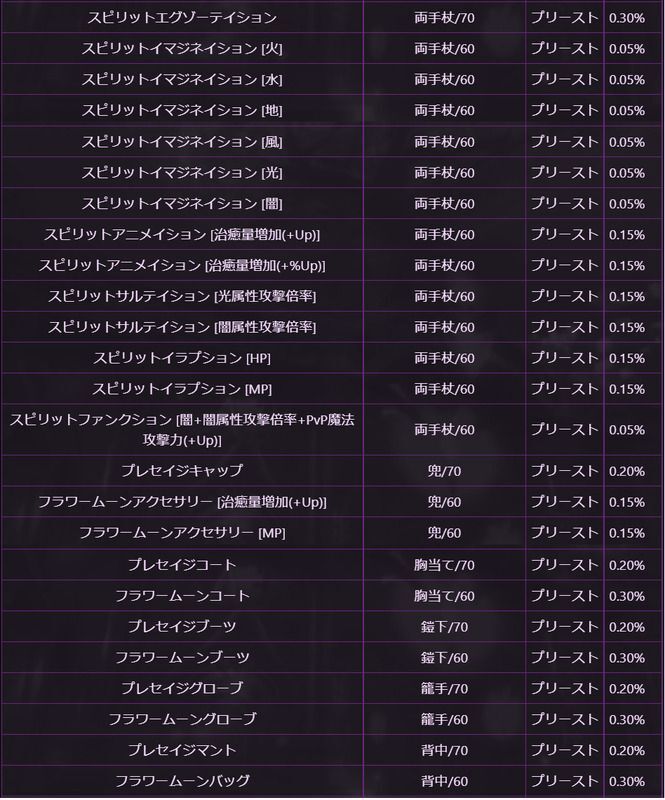Click the 両手杖/70 equipment type cell
The width and height of the screenshot is (665, 800).
(444, 18)
